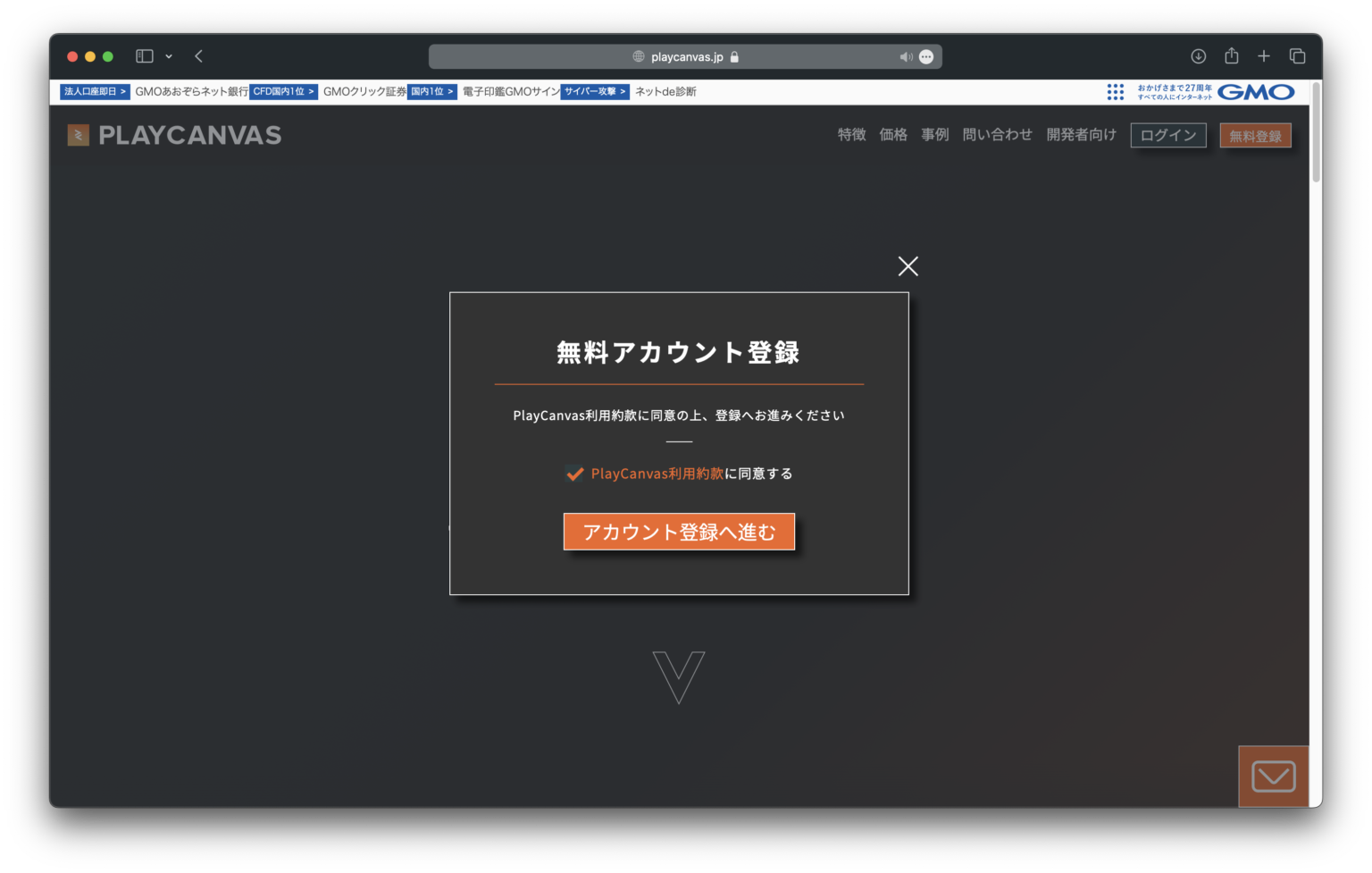Open the 開発者向け menu item
This screenshot has width=1372, height=873.
1081,134
